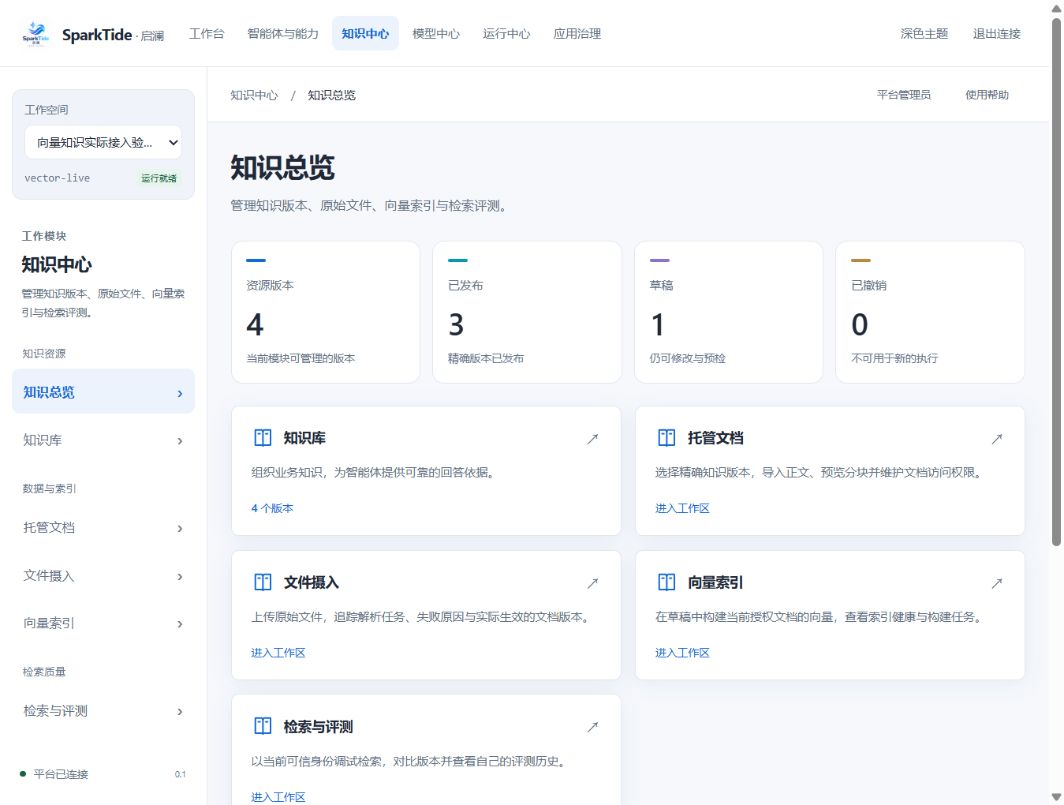Expand 知识库 sidebar chevron

pos(180,441)
